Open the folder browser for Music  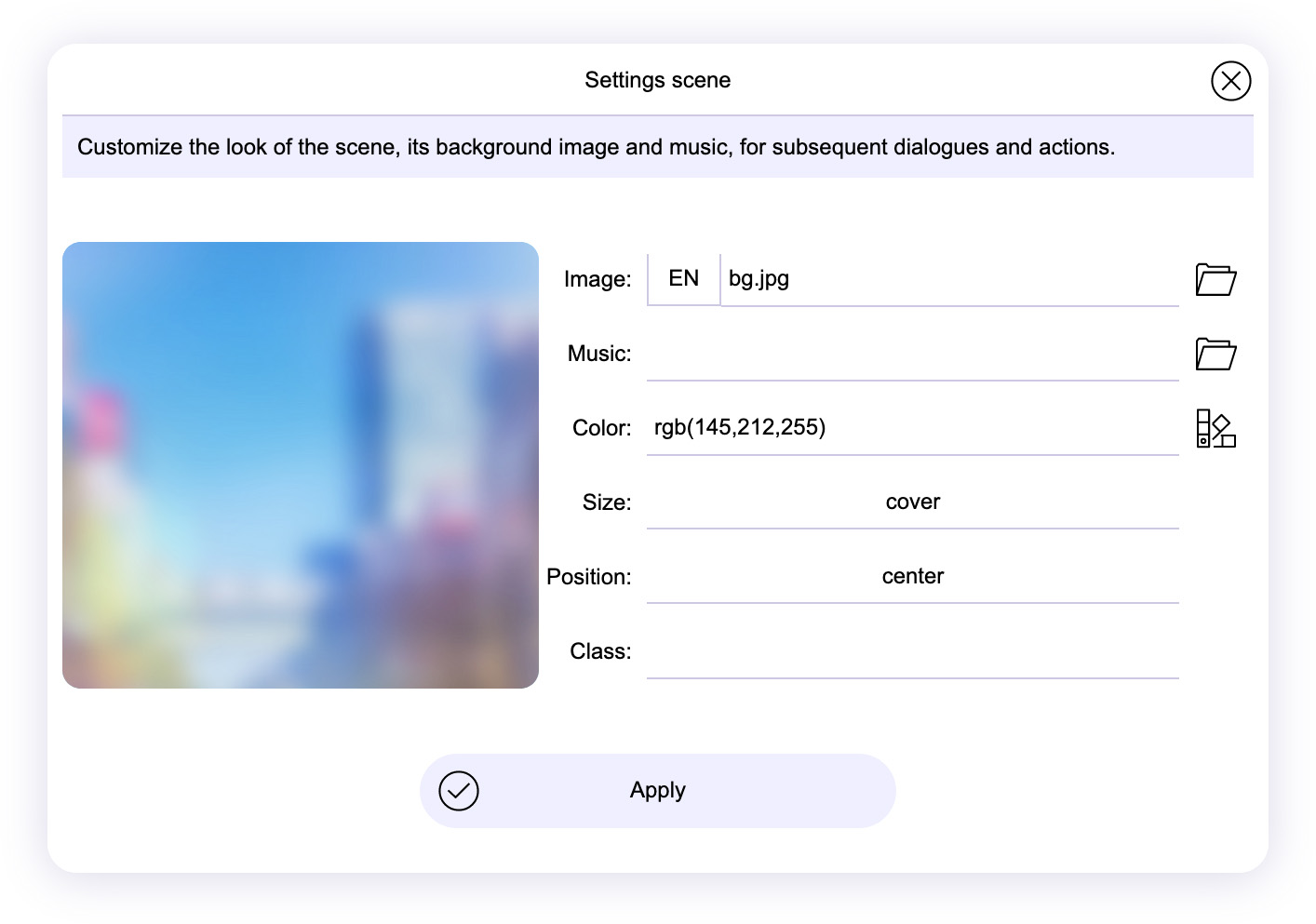[x=1215, y=354]
